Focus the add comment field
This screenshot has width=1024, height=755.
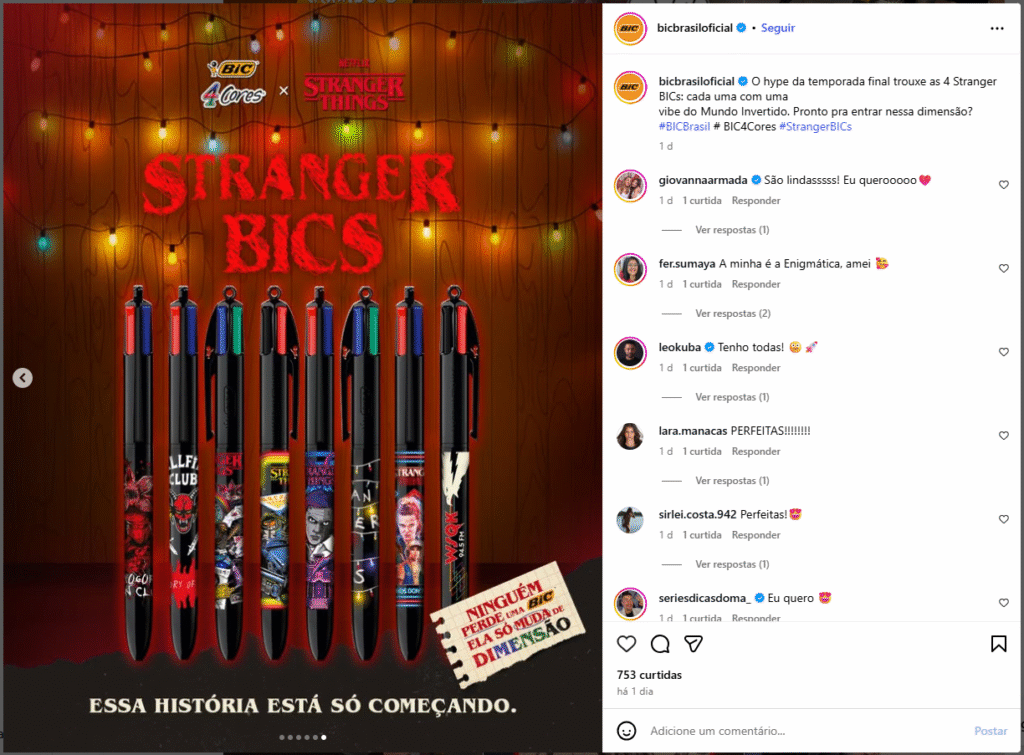[x=807, y=731]
